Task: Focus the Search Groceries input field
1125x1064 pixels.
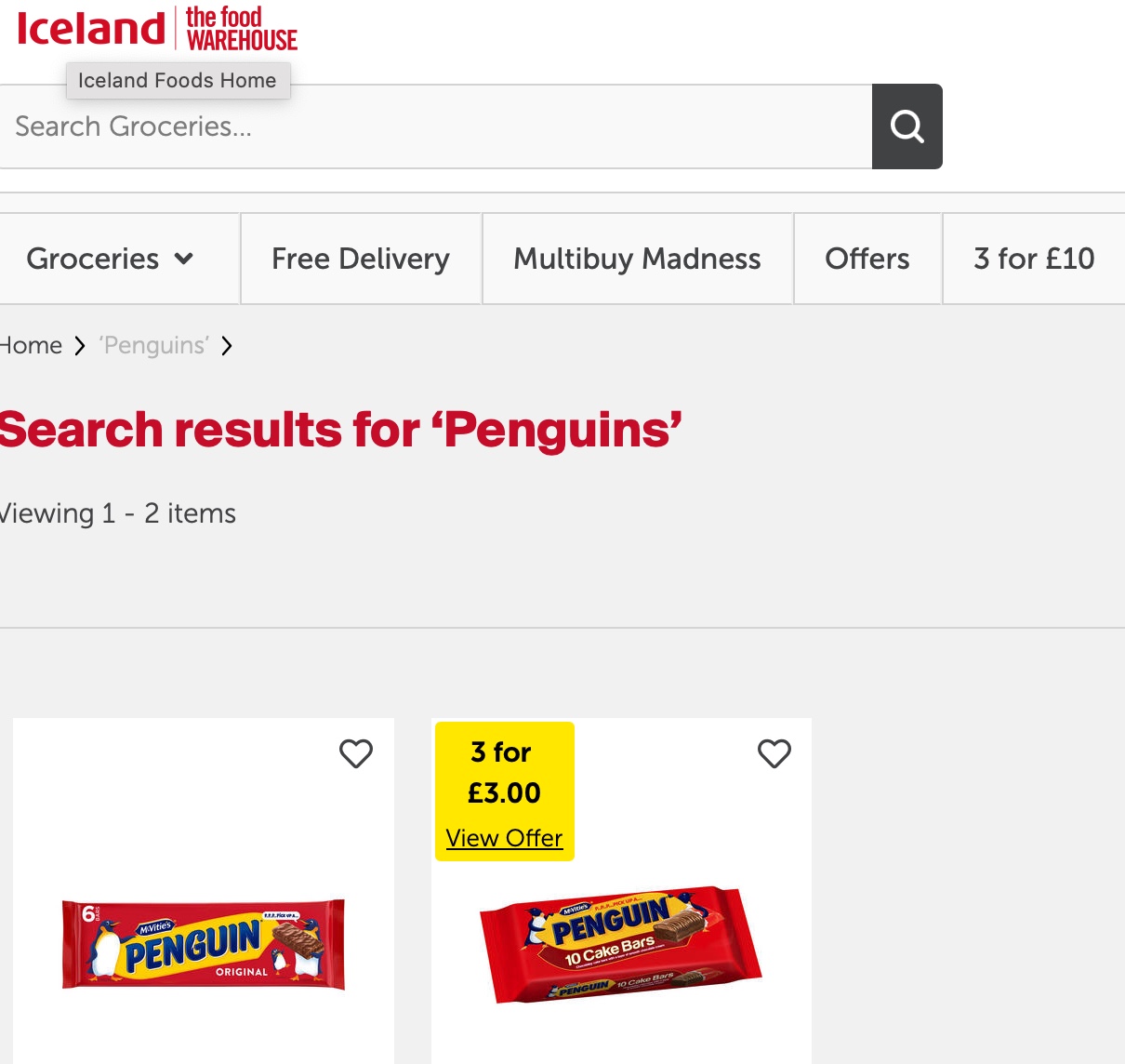Action: point(435,126)
